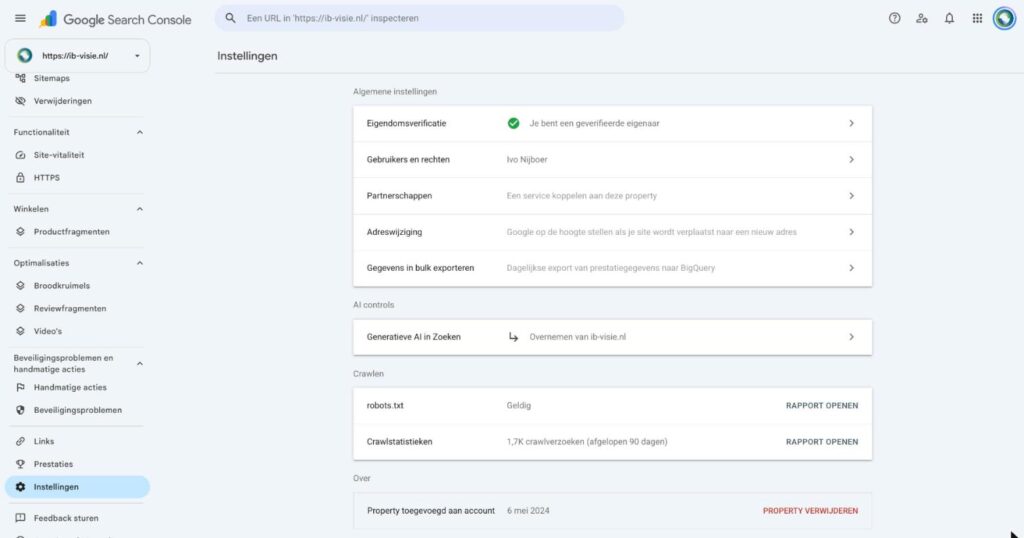Open Prestaties in sidebar
The image size is (1024, 538).
tap(54, 464)
